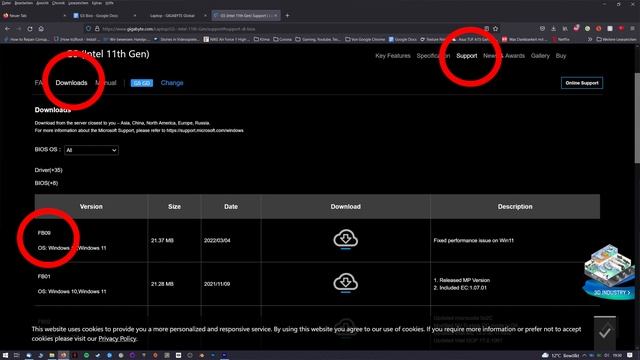Go back using browser back arrow

coord(7,29)
